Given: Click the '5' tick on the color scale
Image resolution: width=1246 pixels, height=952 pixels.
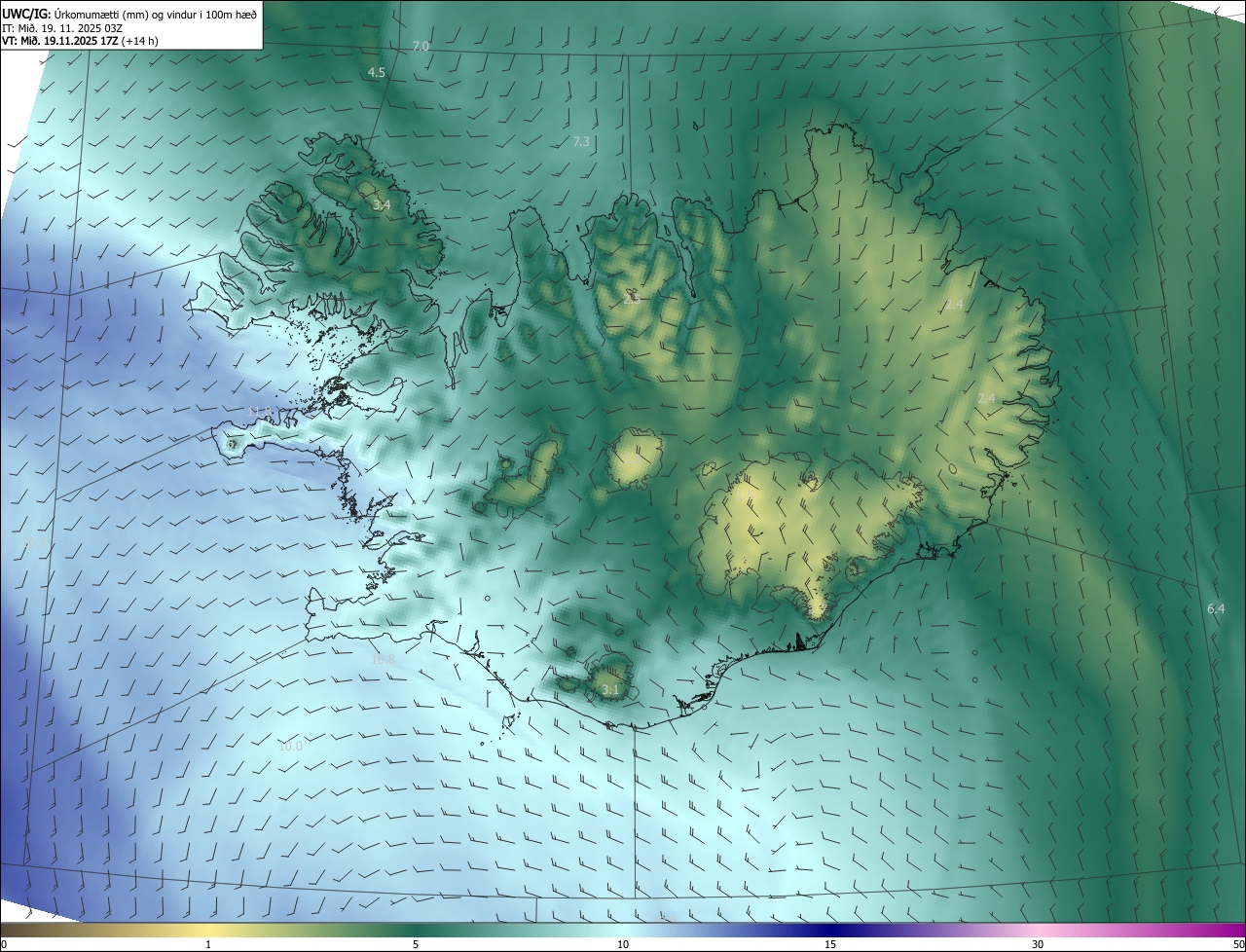Looking at the screenshot, I should coord(416,944).
